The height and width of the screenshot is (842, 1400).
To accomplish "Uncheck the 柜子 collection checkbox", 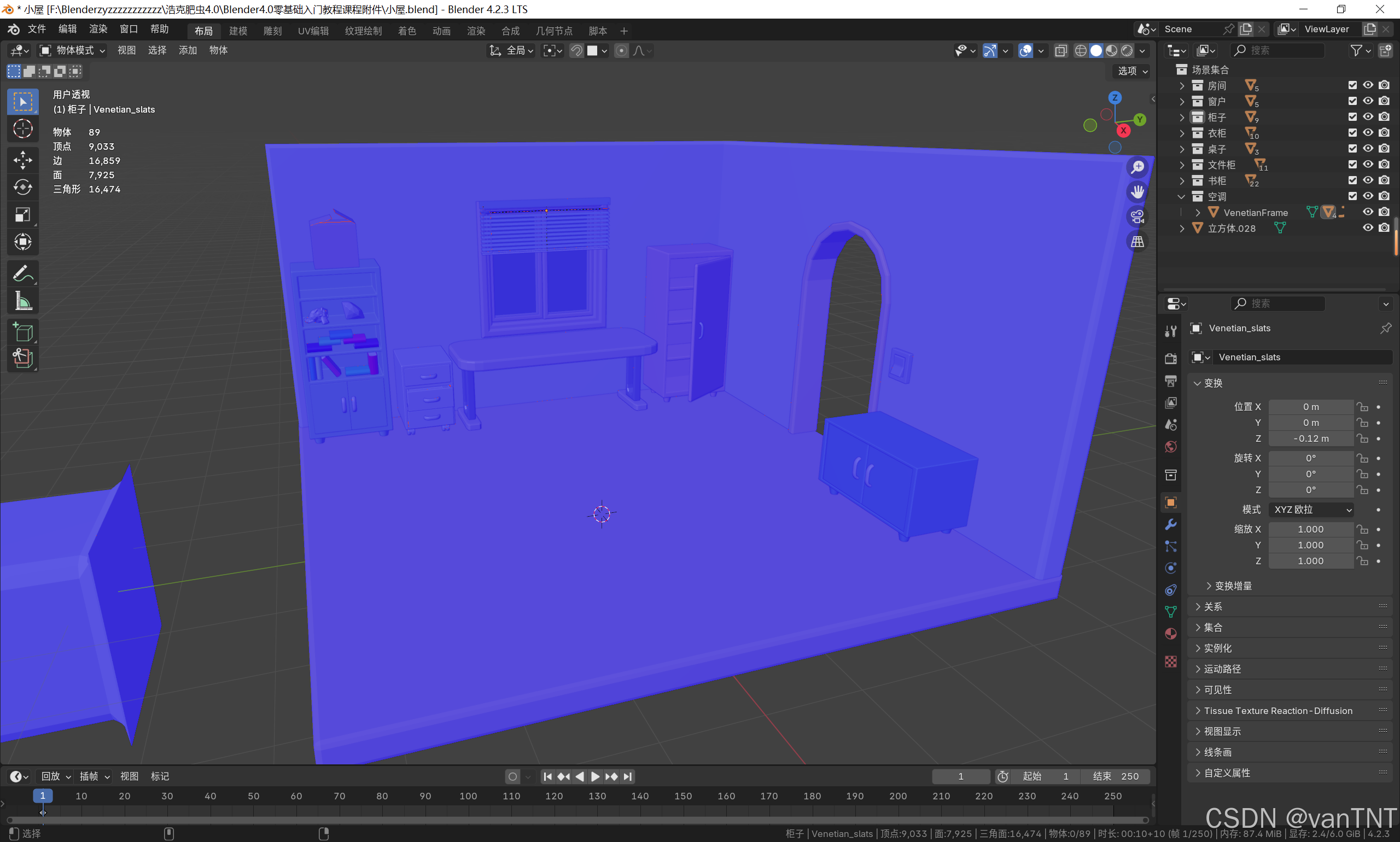I will point(1352,117).
